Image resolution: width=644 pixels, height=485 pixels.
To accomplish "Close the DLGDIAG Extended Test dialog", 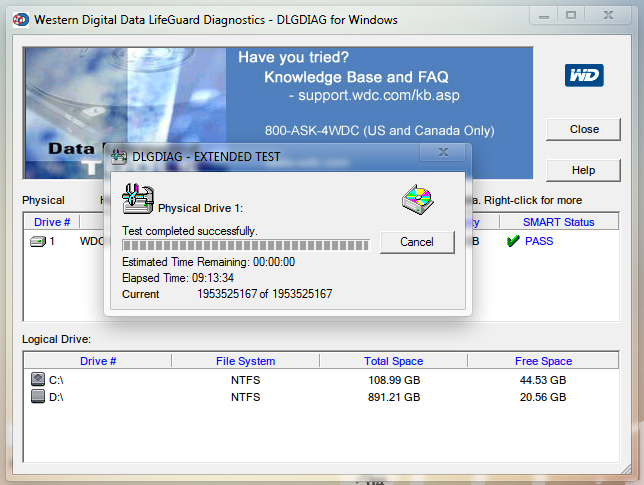I will [x=443, y=152].
